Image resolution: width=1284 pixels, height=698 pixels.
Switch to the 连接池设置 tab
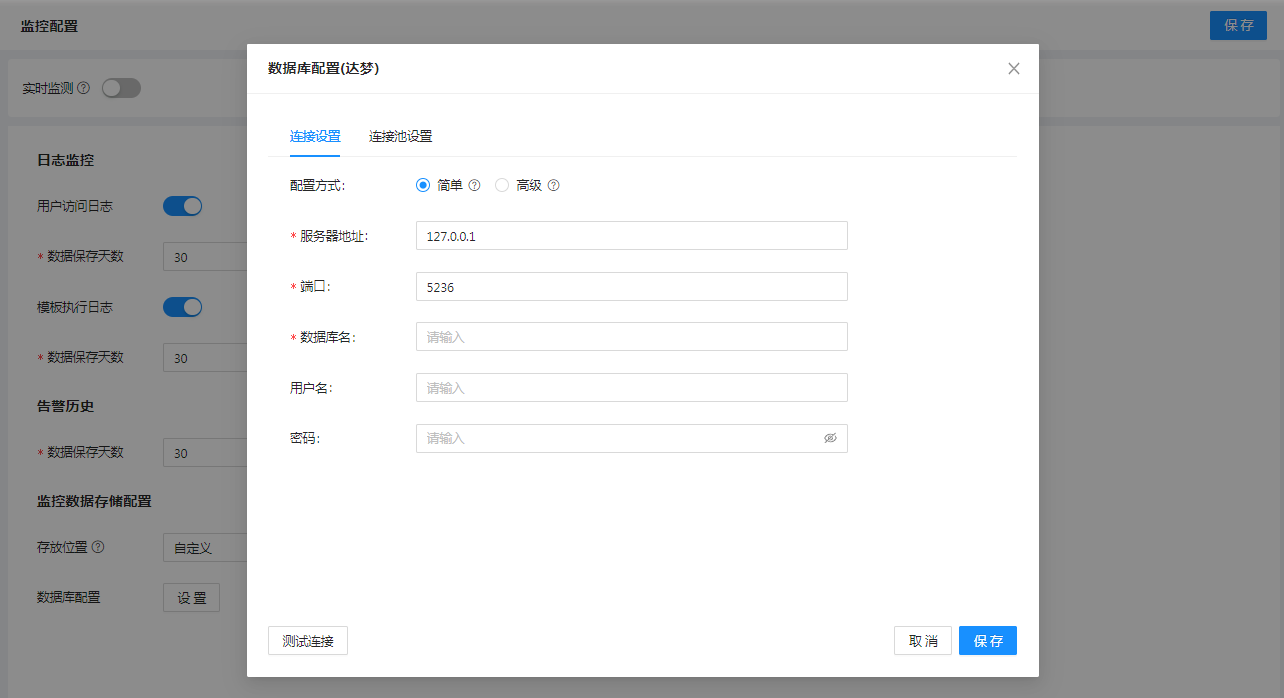coord(400,137)
